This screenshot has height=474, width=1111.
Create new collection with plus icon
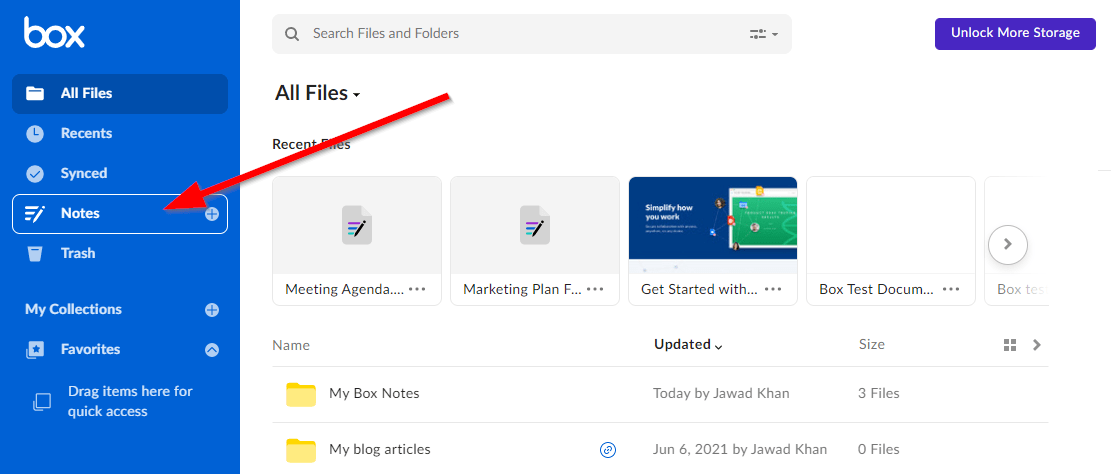pos(212,310)
